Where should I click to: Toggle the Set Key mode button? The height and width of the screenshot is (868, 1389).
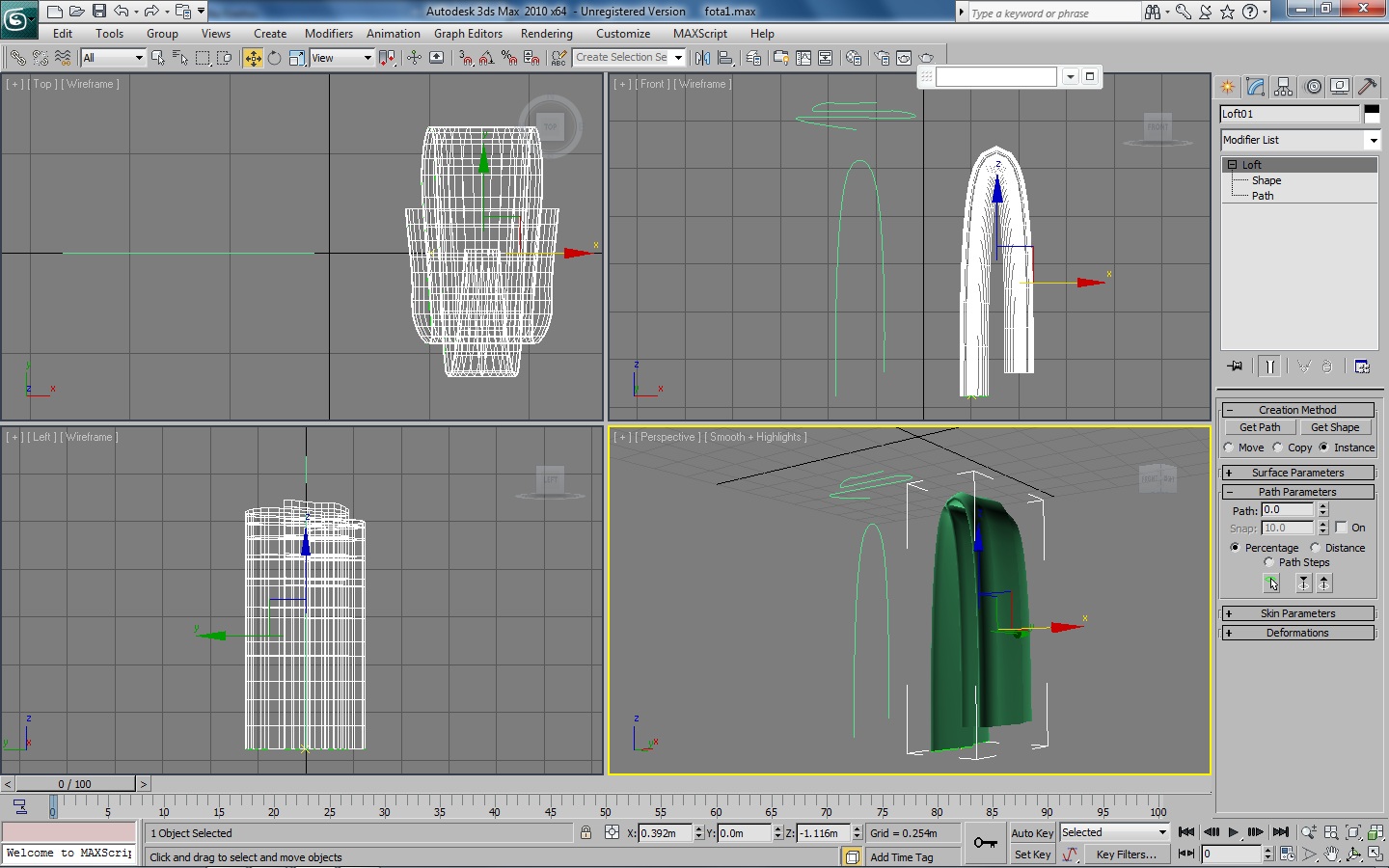click(1032, 854)
